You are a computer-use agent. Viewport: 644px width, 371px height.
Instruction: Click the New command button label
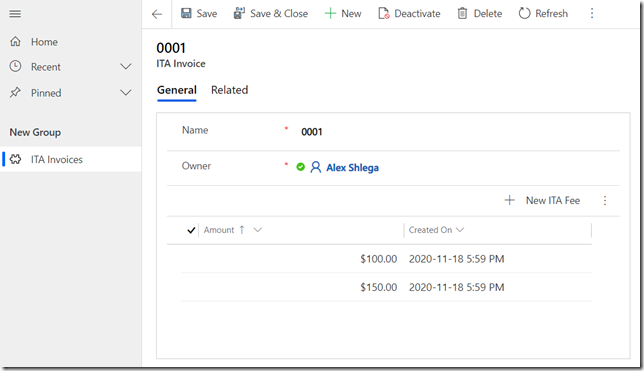351,14
